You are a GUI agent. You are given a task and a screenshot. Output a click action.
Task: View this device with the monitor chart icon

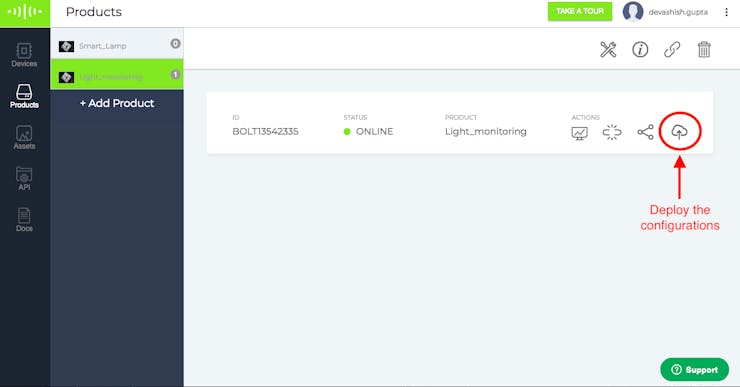pyautogui.click(x=580, y=133)
